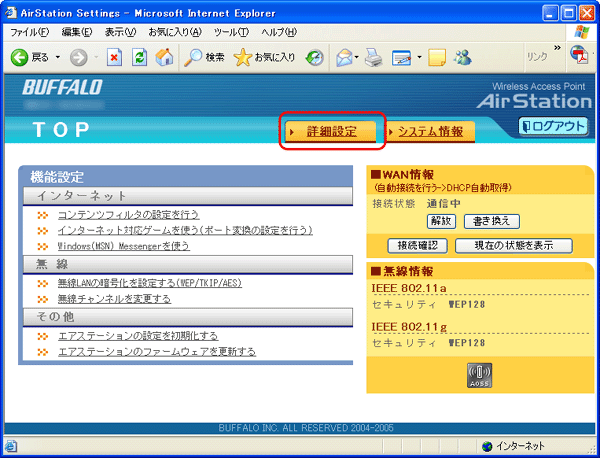This screenshot has width=600, height=458.
Task: Open dropdown arrow next to Mail icon
Action: [357, 58]
